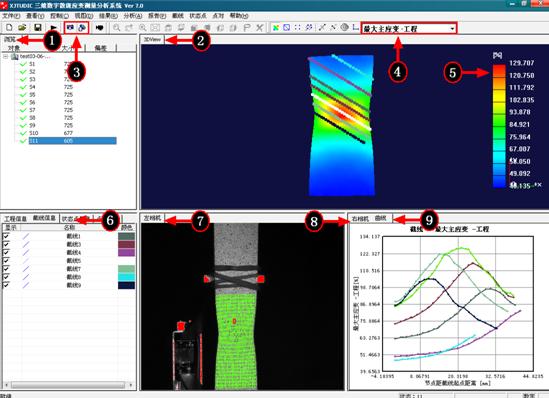Click the new file icon in toolbar
The image size is (549, 398).
point(9,28)
